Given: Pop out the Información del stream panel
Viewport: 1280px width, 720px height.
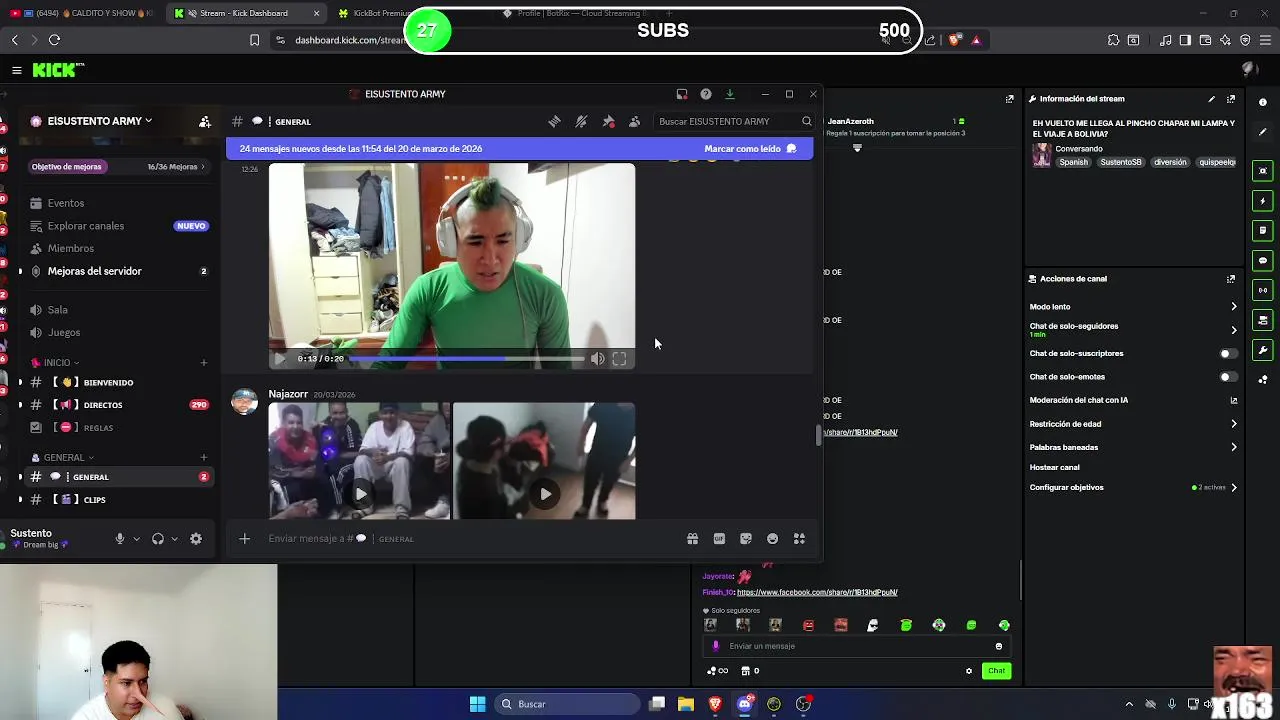Looking at the screenshot, I should click(x=1231, y=99).
